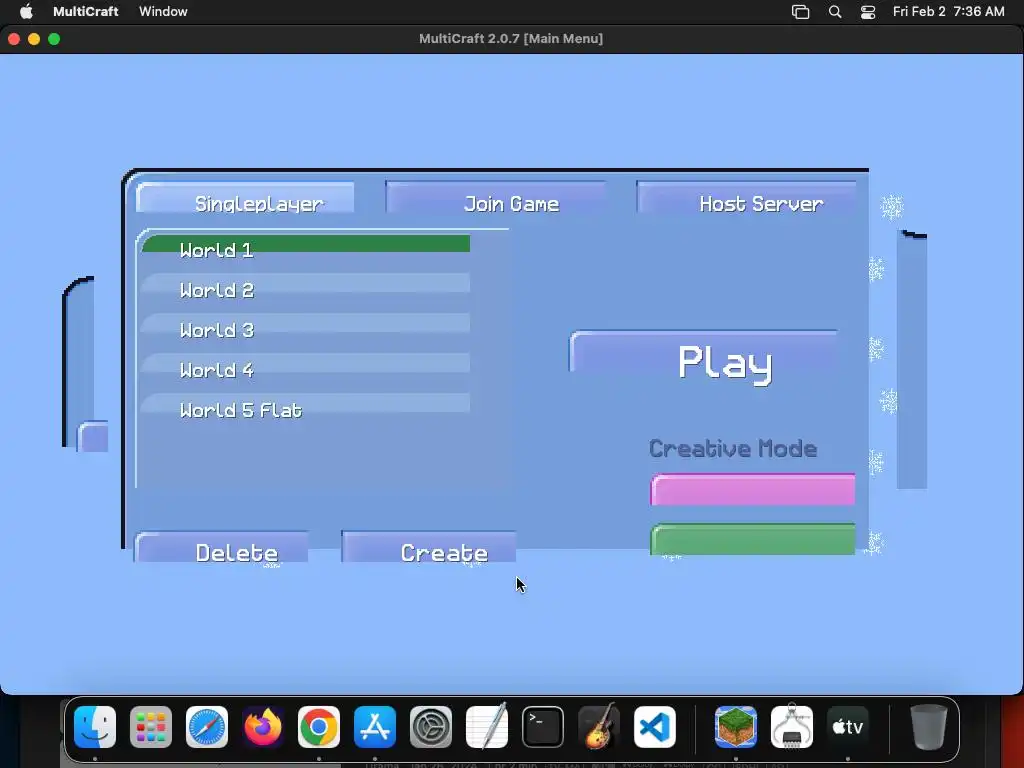Click the Stage Manager menu bar icon
Image resolution: width=1024 pixels, height=768 pixels.
[x=801, y=12]
